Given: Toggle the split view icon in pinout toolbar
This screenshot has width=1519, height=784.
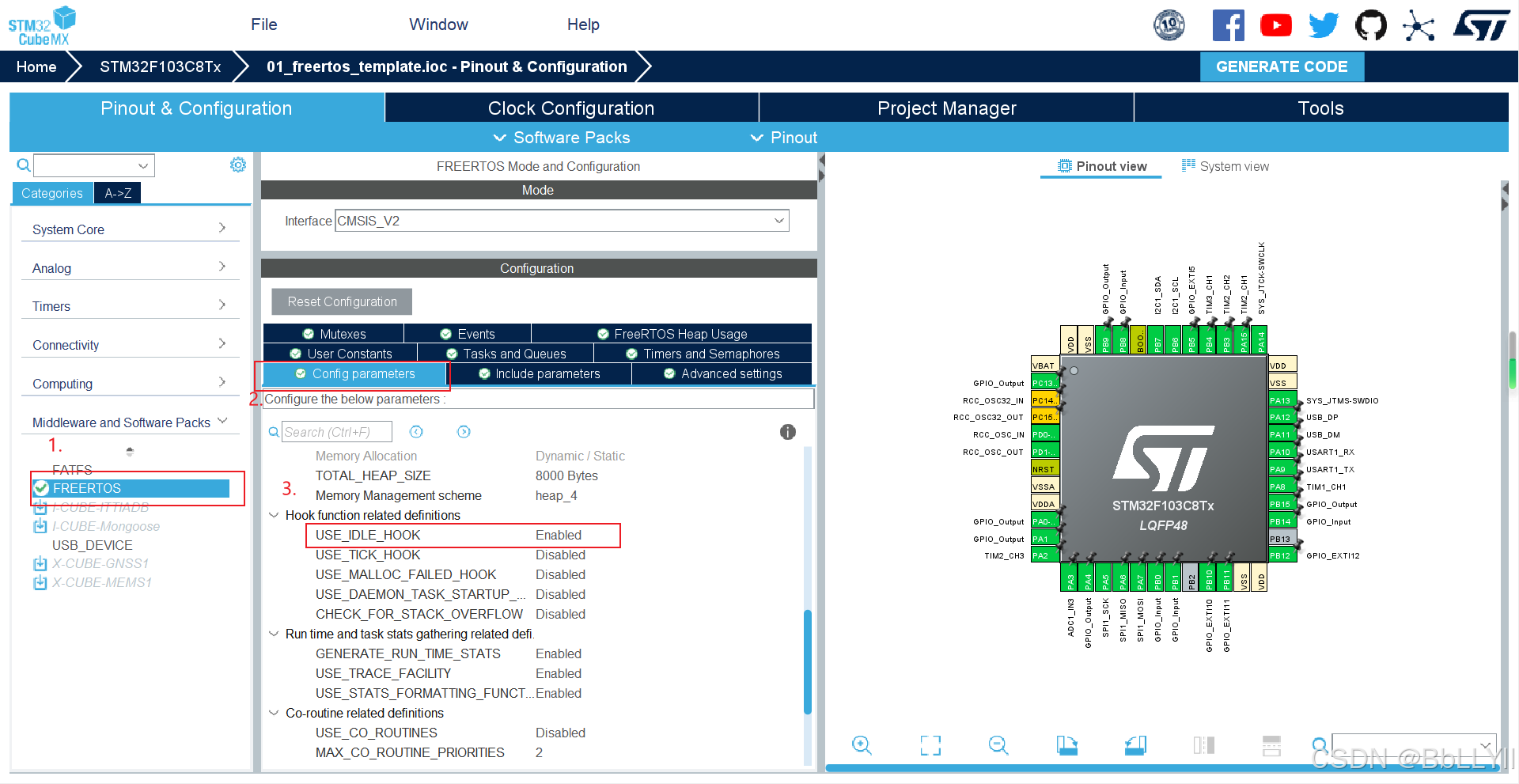Looking at the screenshot, I should coord(1203,745).
